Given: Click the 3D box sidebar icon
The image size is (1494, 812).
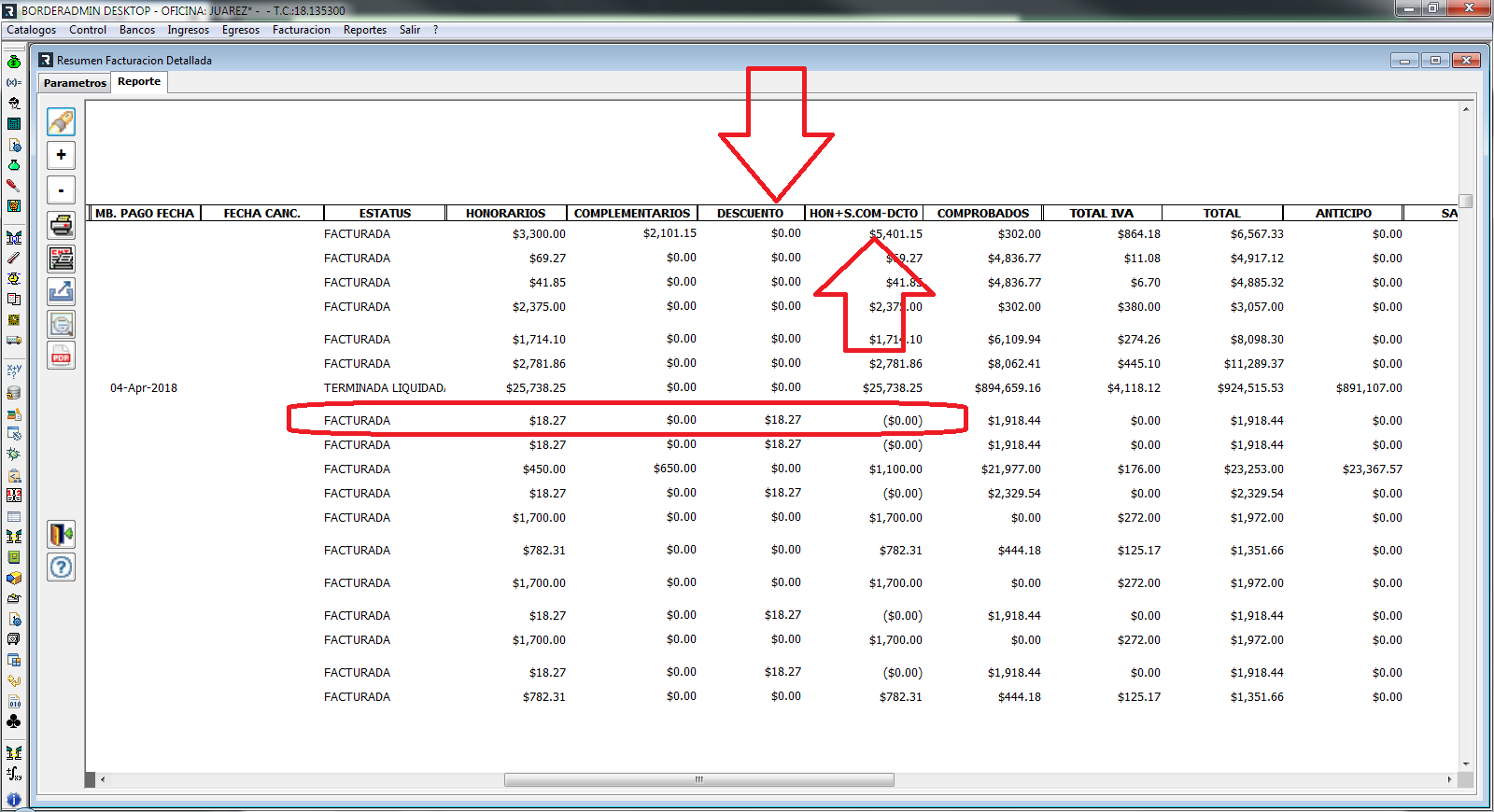Looking at the screenshot, I should click(14, 578).
